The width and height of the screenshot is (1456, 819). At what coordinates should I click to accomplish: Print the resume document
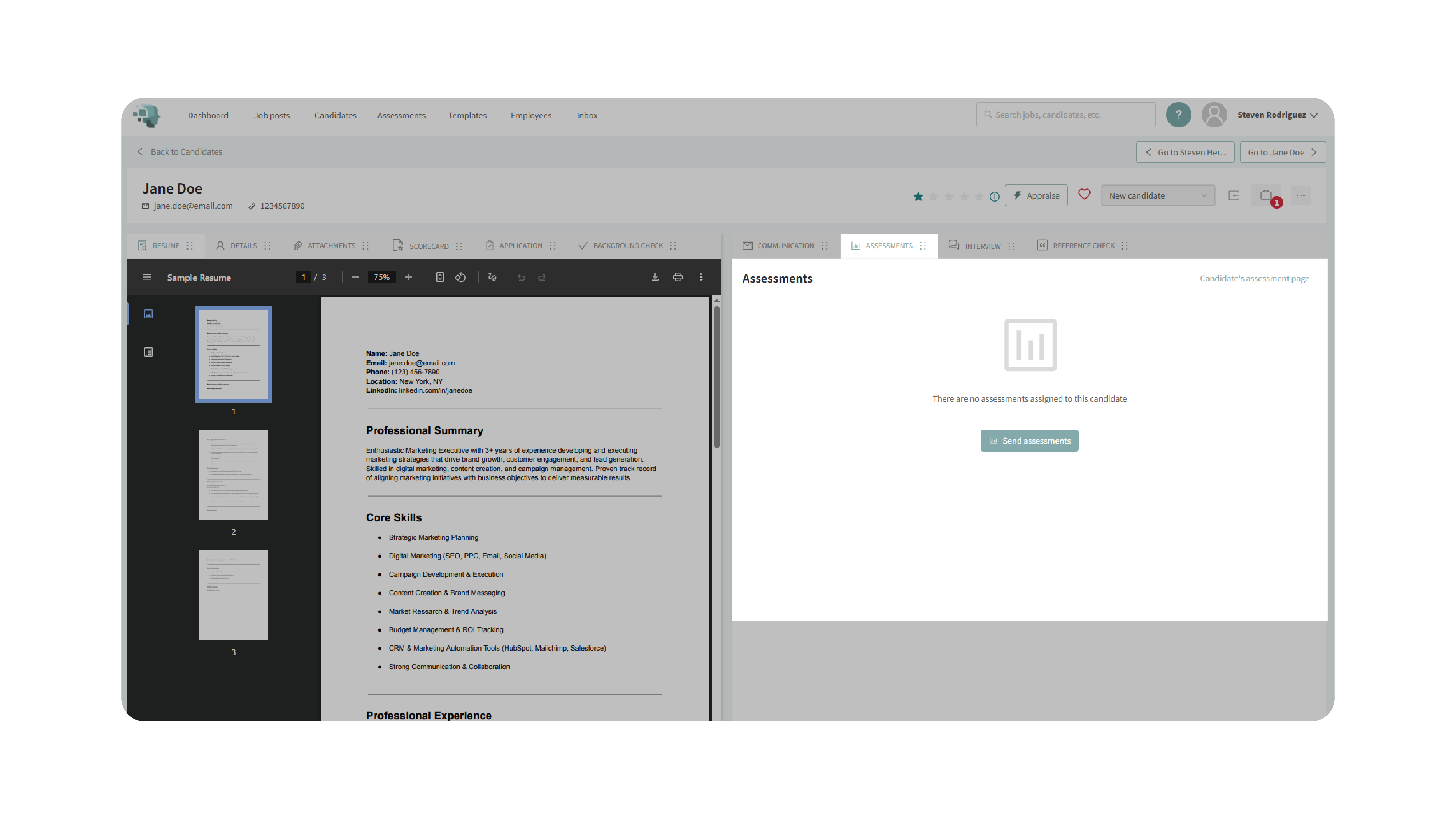point(678,277)
